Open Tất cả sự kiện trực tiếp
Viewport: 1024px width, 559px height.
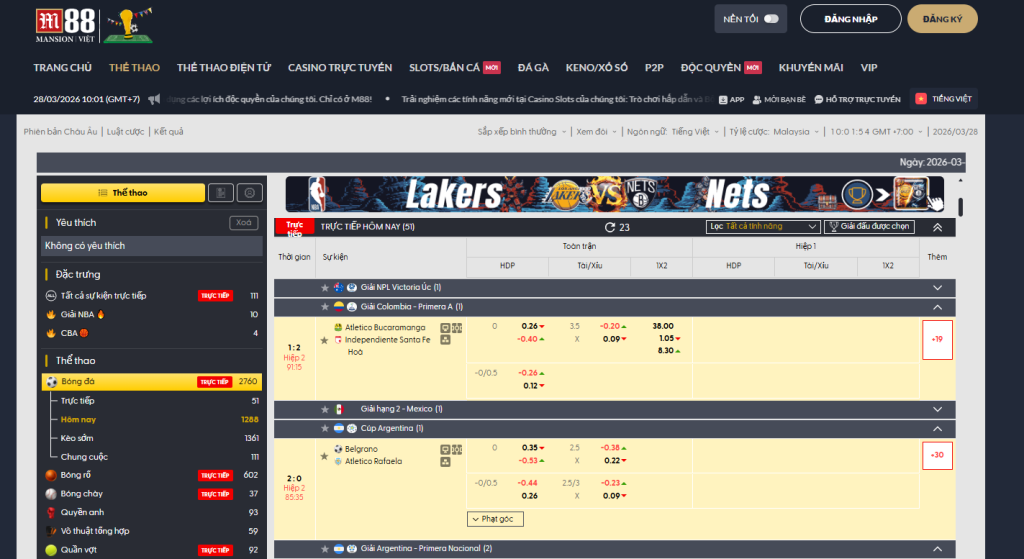[x=152, y=296]
